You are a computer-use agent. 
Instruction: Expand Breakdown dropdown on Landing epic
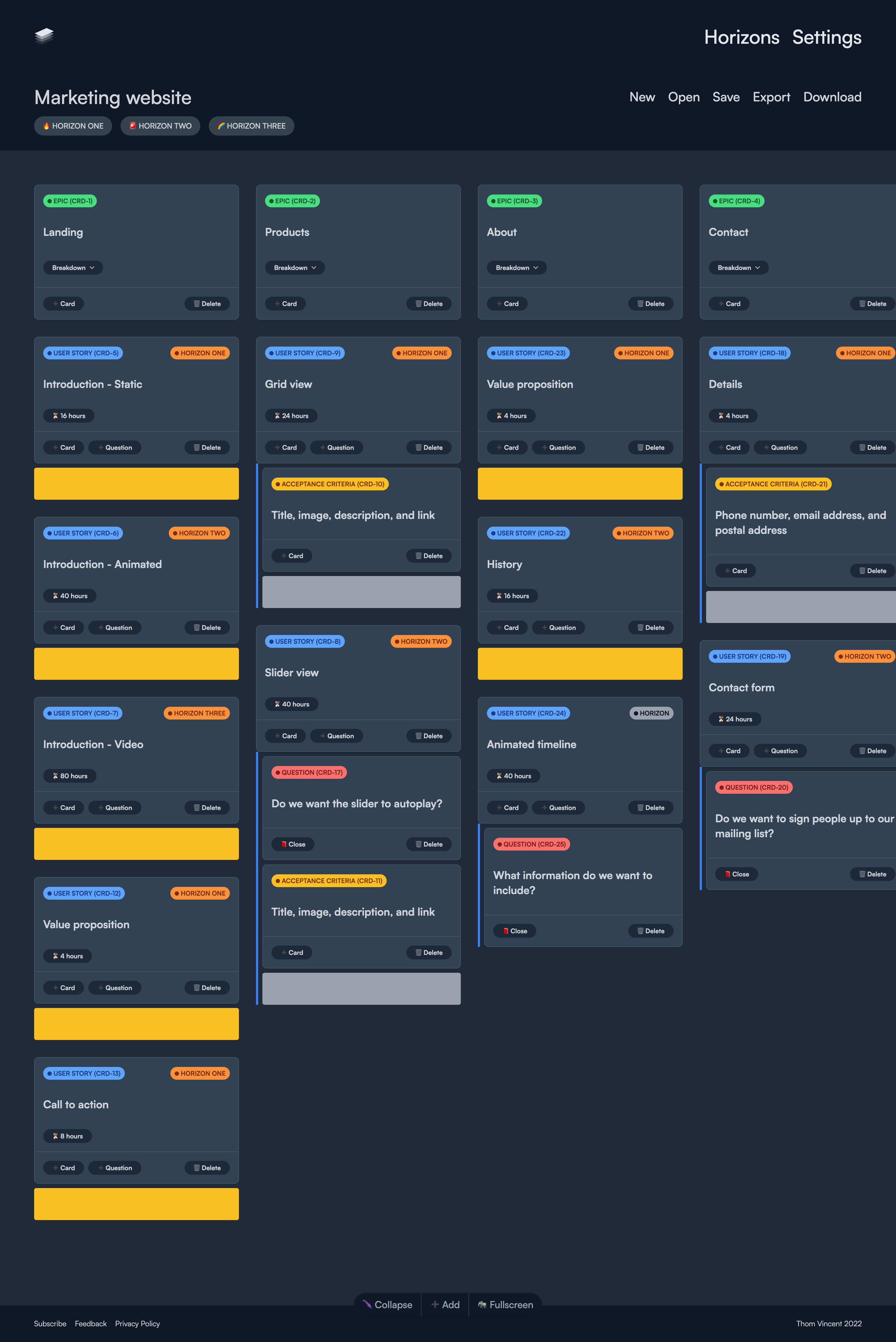click(x=73, y=268)
